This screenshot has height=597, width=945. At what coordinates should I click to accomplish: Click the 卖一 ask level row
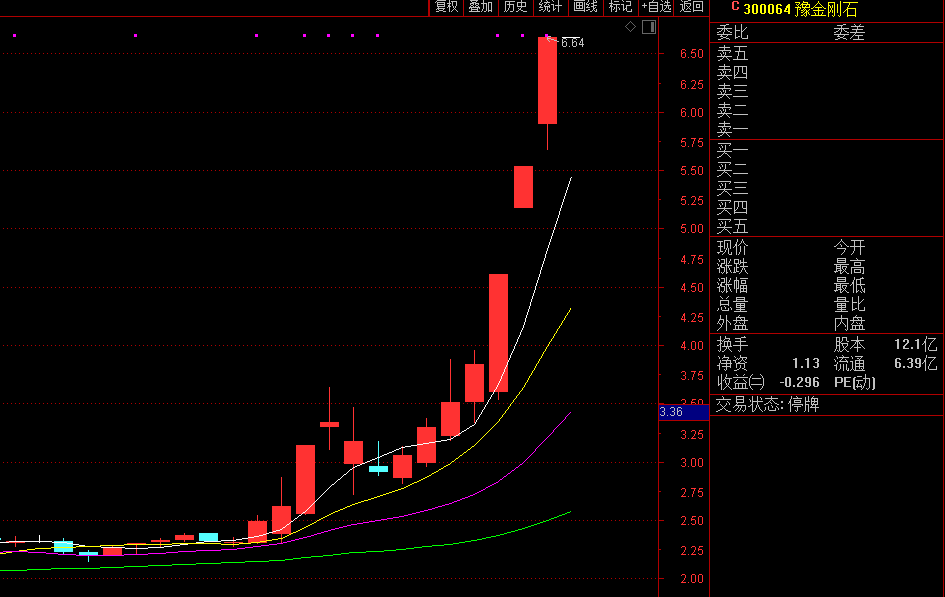tap(732, 130)
